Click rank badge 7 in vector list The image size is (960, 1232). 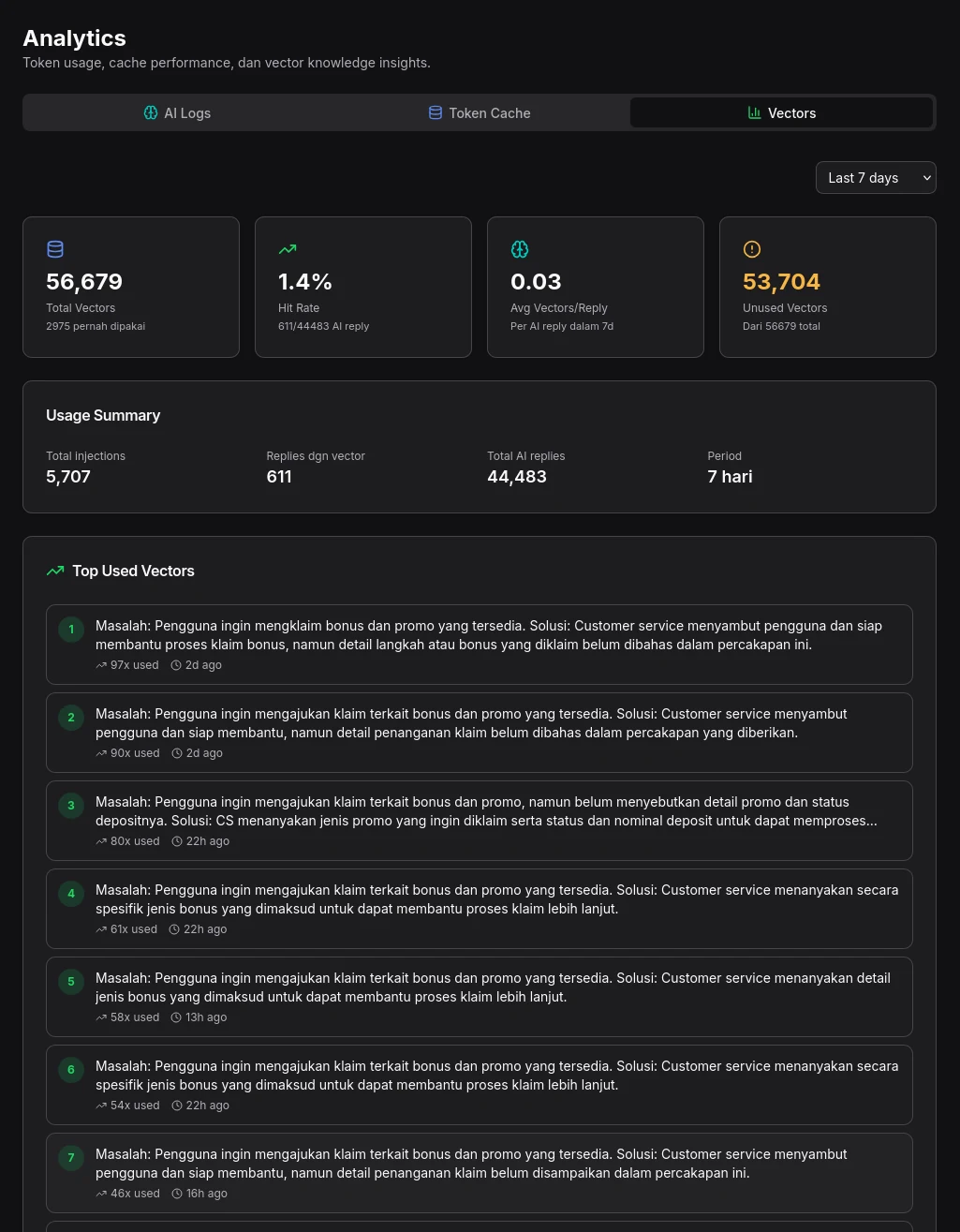(71, 1158)
